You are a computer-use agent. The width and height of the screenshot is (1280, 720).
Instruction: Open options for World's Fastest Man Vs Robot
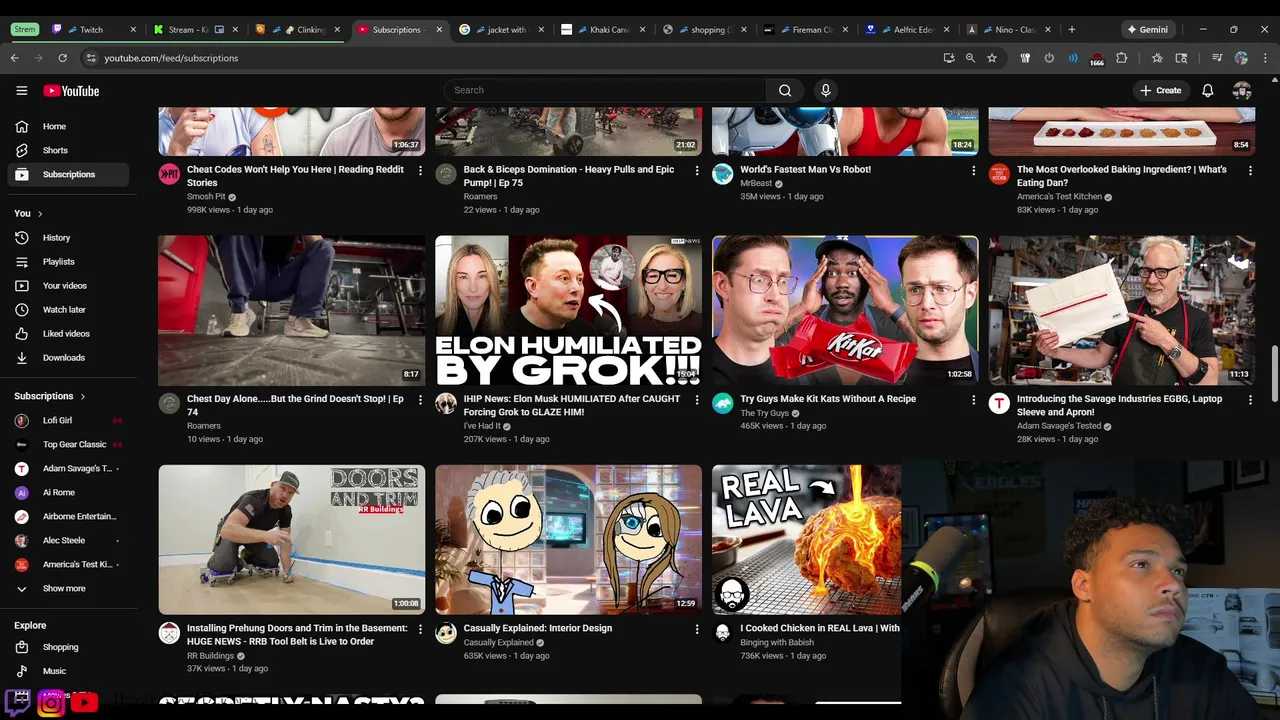point(973,171)
